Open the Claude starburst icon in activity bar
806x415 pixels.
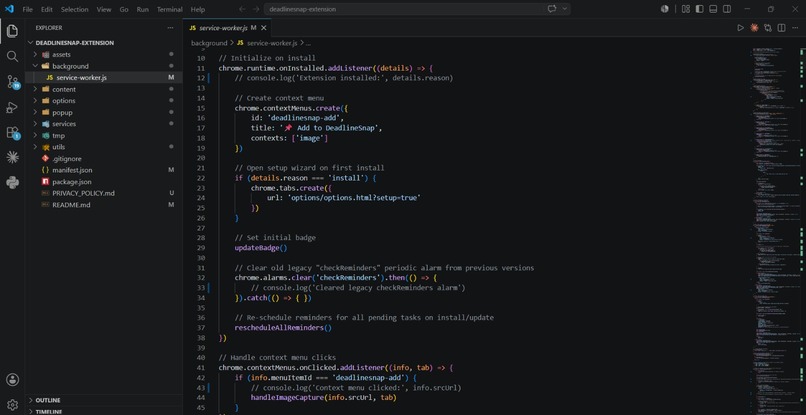coord(12,157)
